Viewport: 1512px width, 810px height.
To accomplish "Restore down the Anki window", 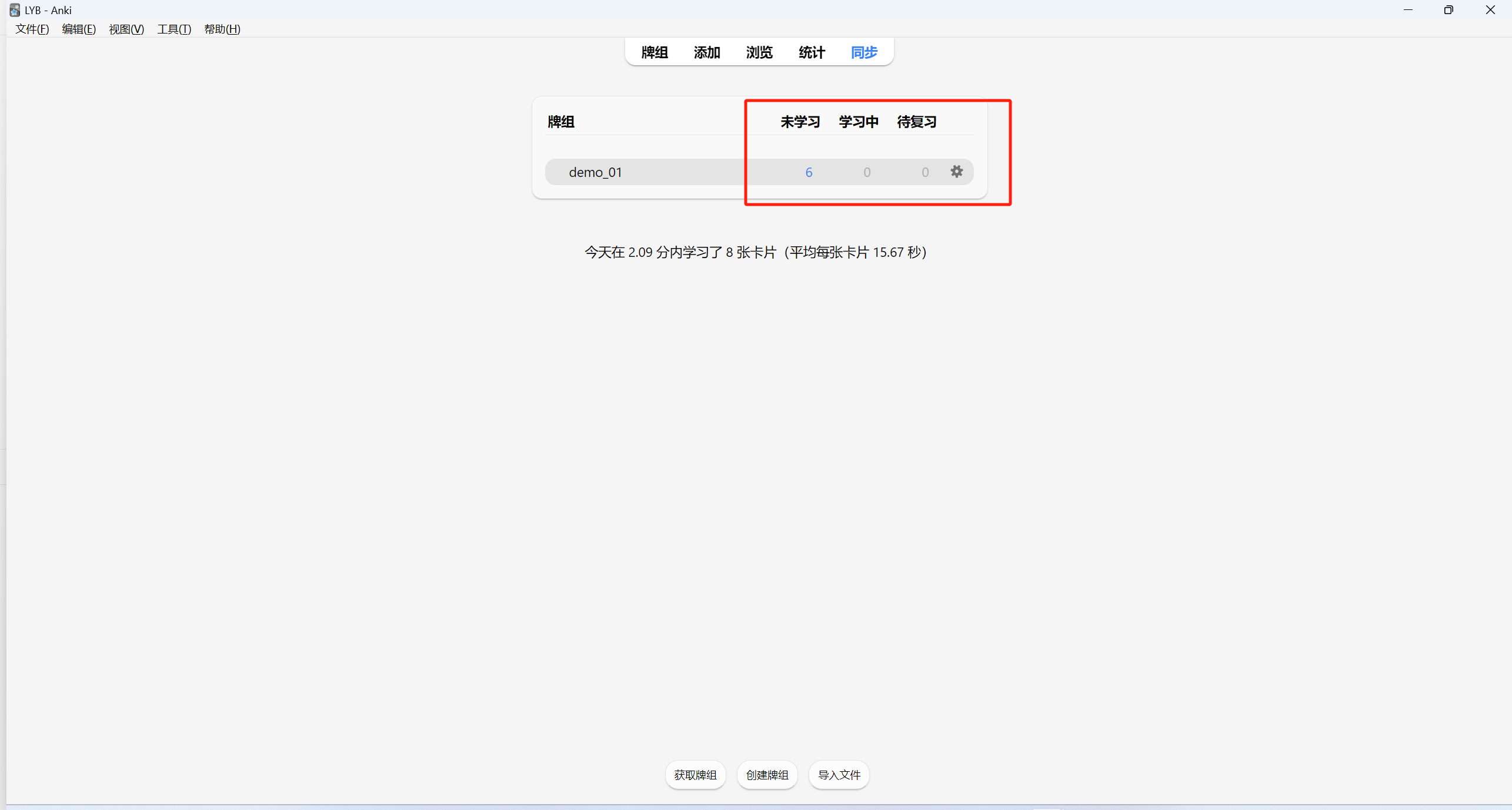I will click(x=1448, y=10).
